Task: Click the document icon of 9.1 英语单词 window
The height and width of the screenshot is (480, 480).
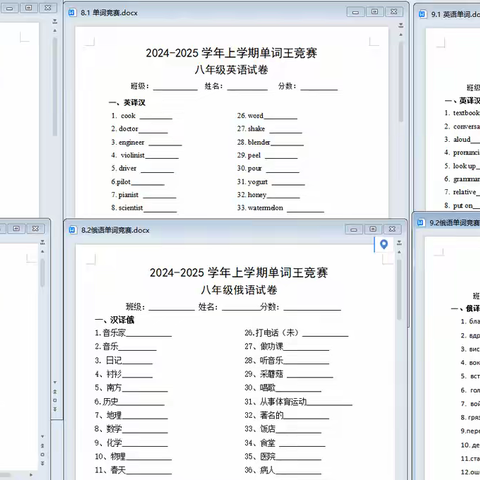Action: (422, 14)
